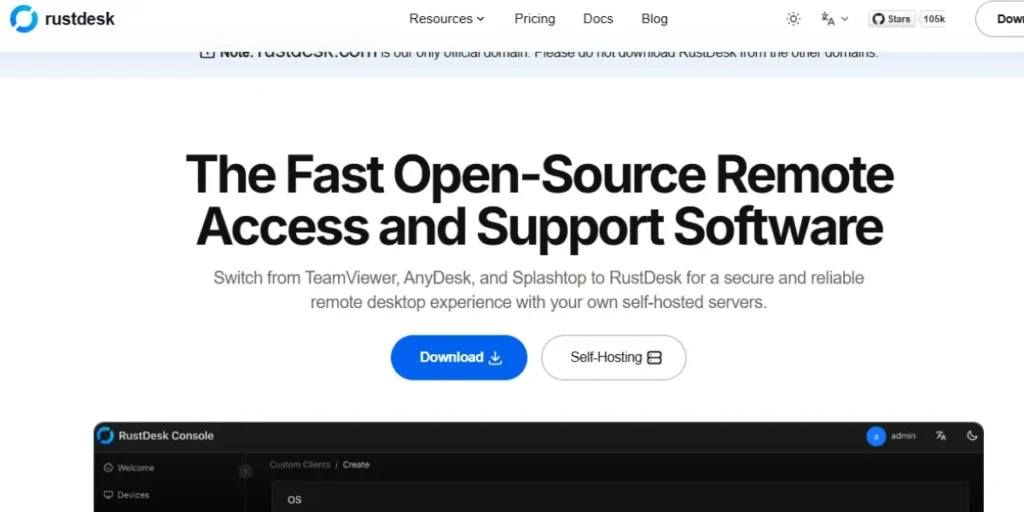Select Devices in console sidebar
Viewport: 1024px width, 512px height.
click(x=127, y=495)
